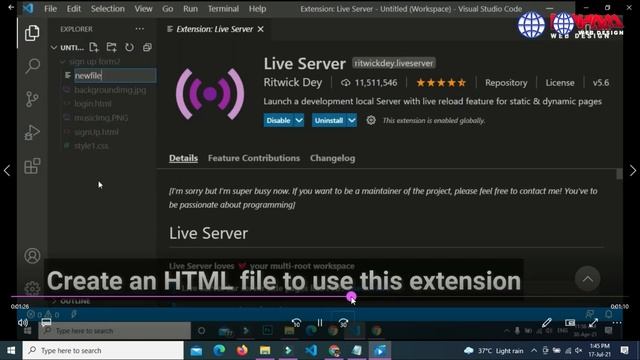The width and height of the screenshot is (640, 360).
Task: Open the View menu
Action: pyautogui.click(x=143, y=9)
